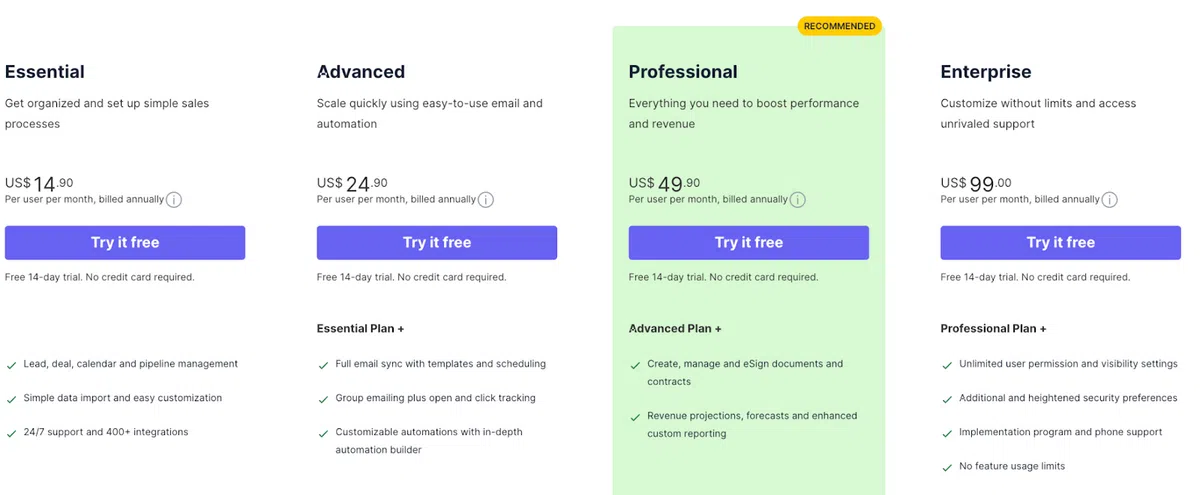Click checkmark beside Full email sync feature

(x=323, y=365)
